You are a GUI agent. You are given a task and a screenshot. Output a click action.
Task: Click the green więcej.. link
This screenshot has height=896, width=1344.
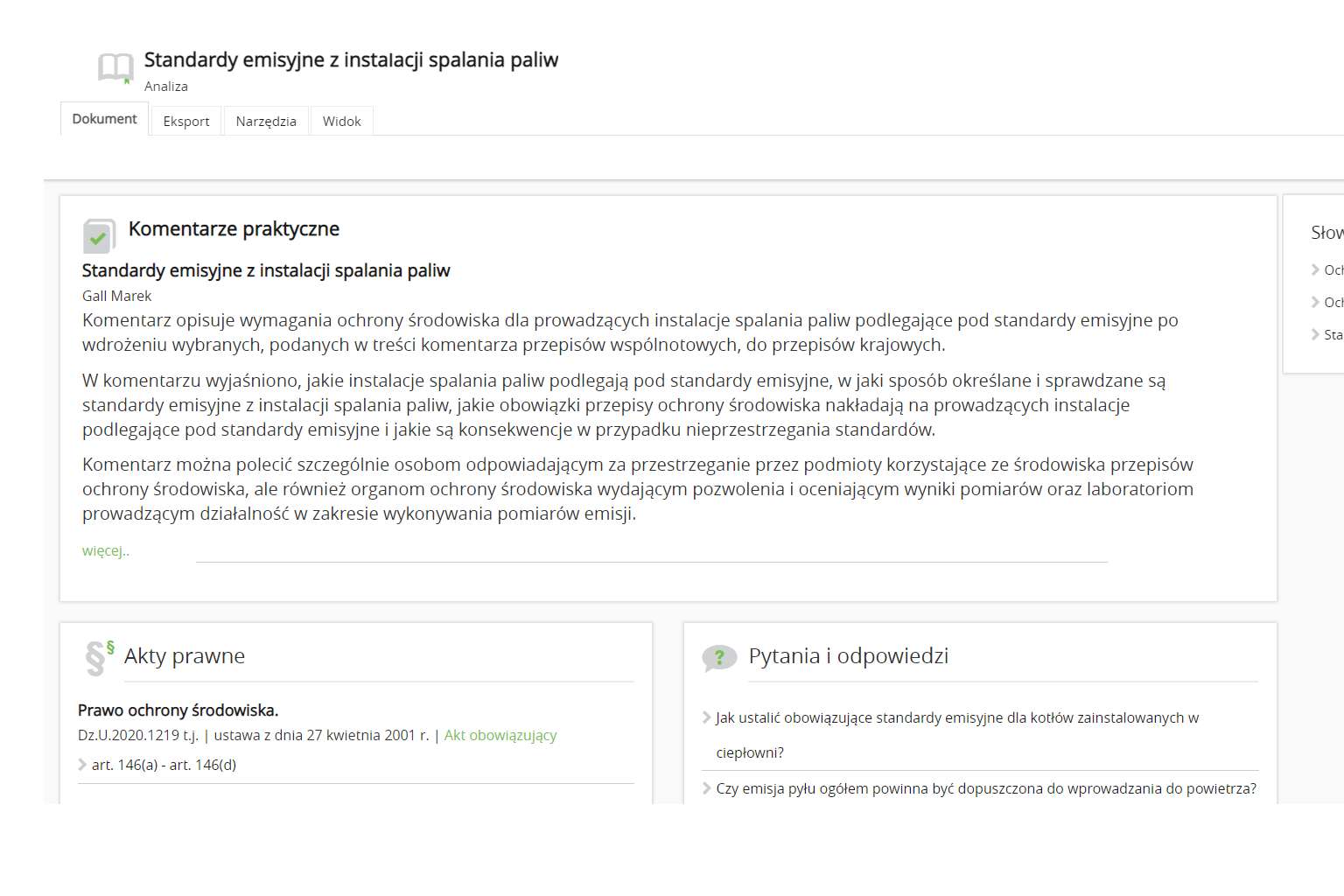coord(106,551)
